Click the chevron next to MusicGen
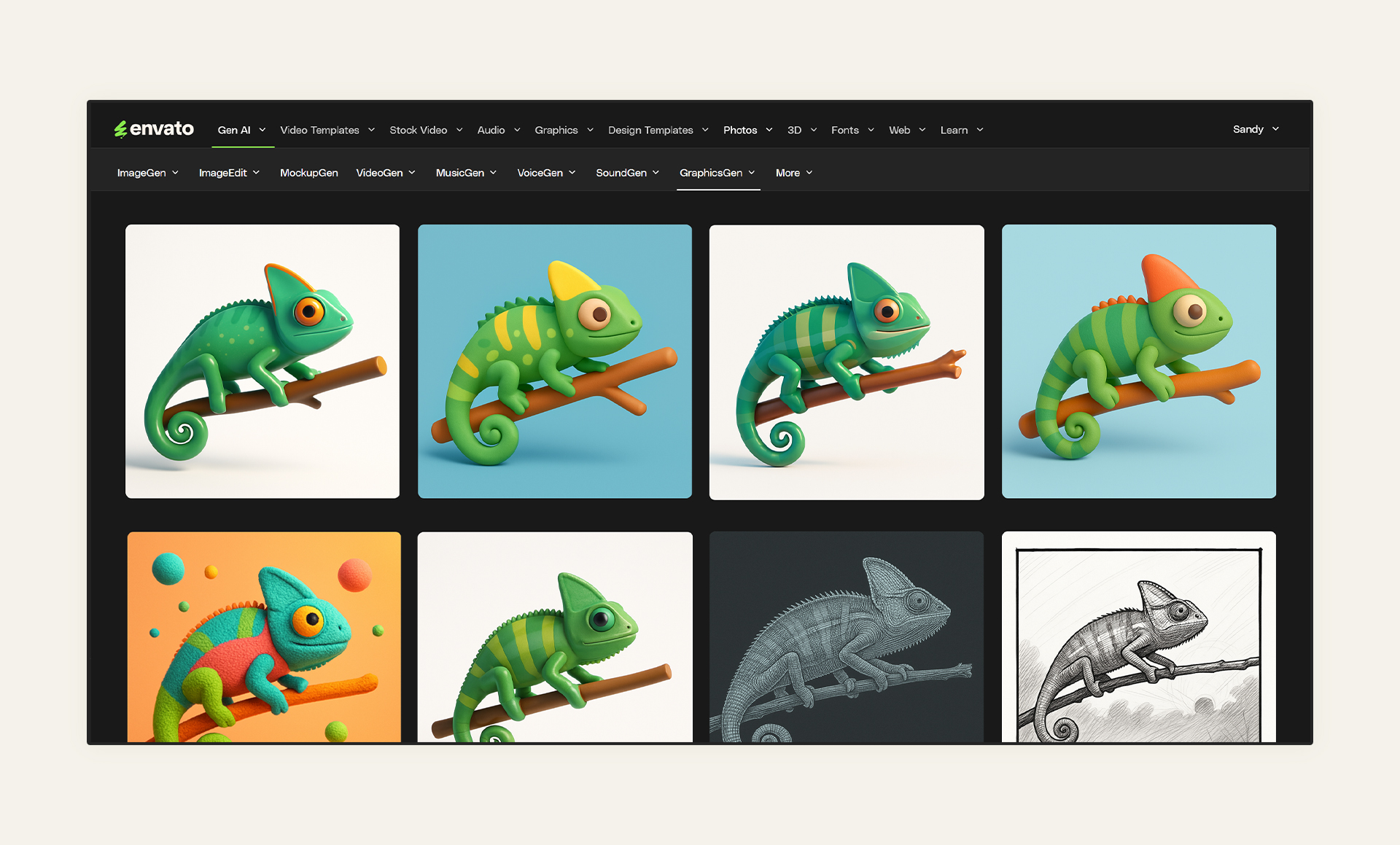 tap(494, 173)
